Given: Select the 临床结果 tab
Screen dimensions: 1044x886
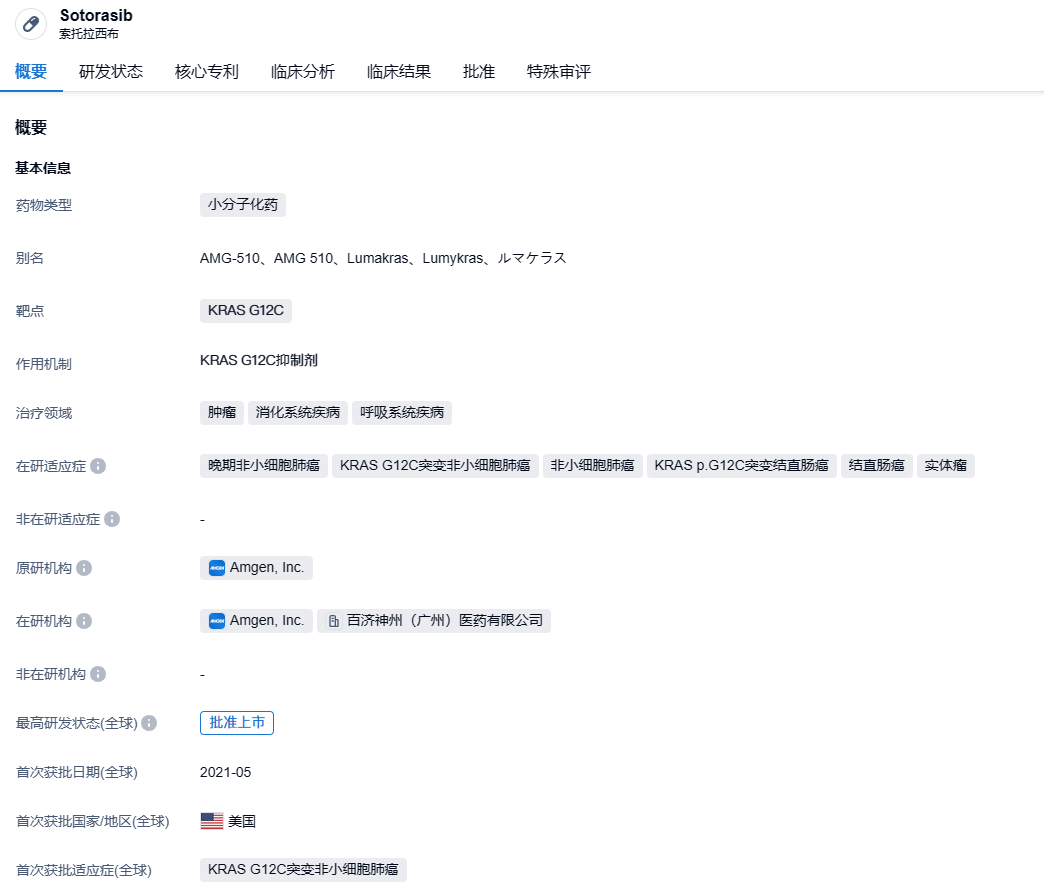Looking at the screenshot, I should 399,72.
